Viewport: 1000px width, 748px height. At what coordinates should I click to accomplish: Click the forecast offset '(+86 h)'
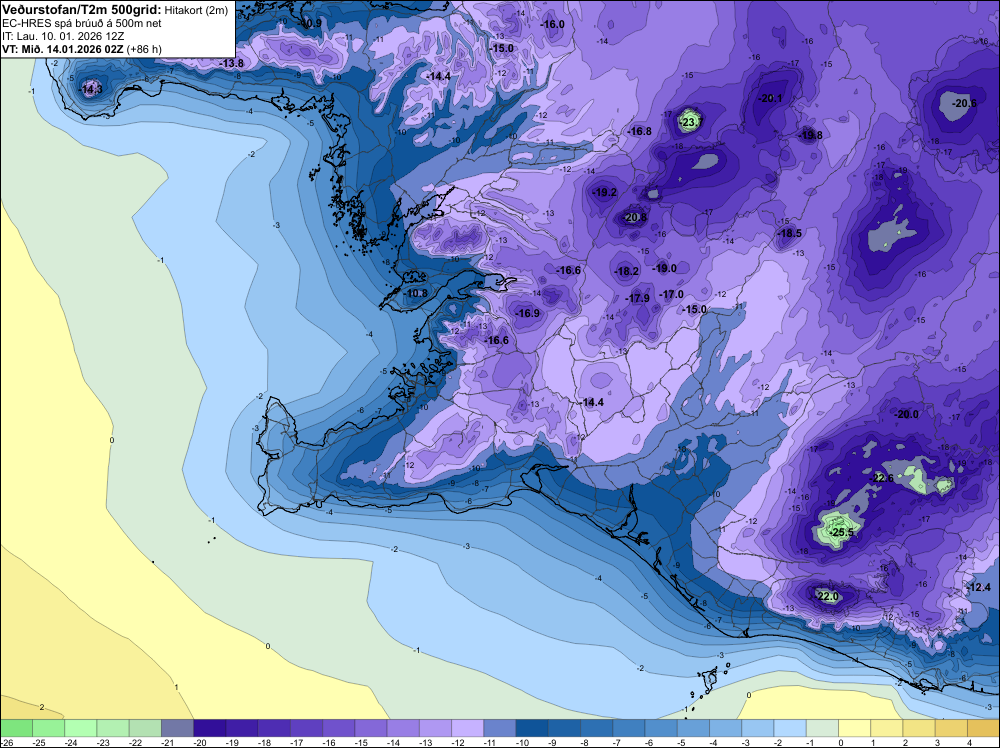pos(144,49)
